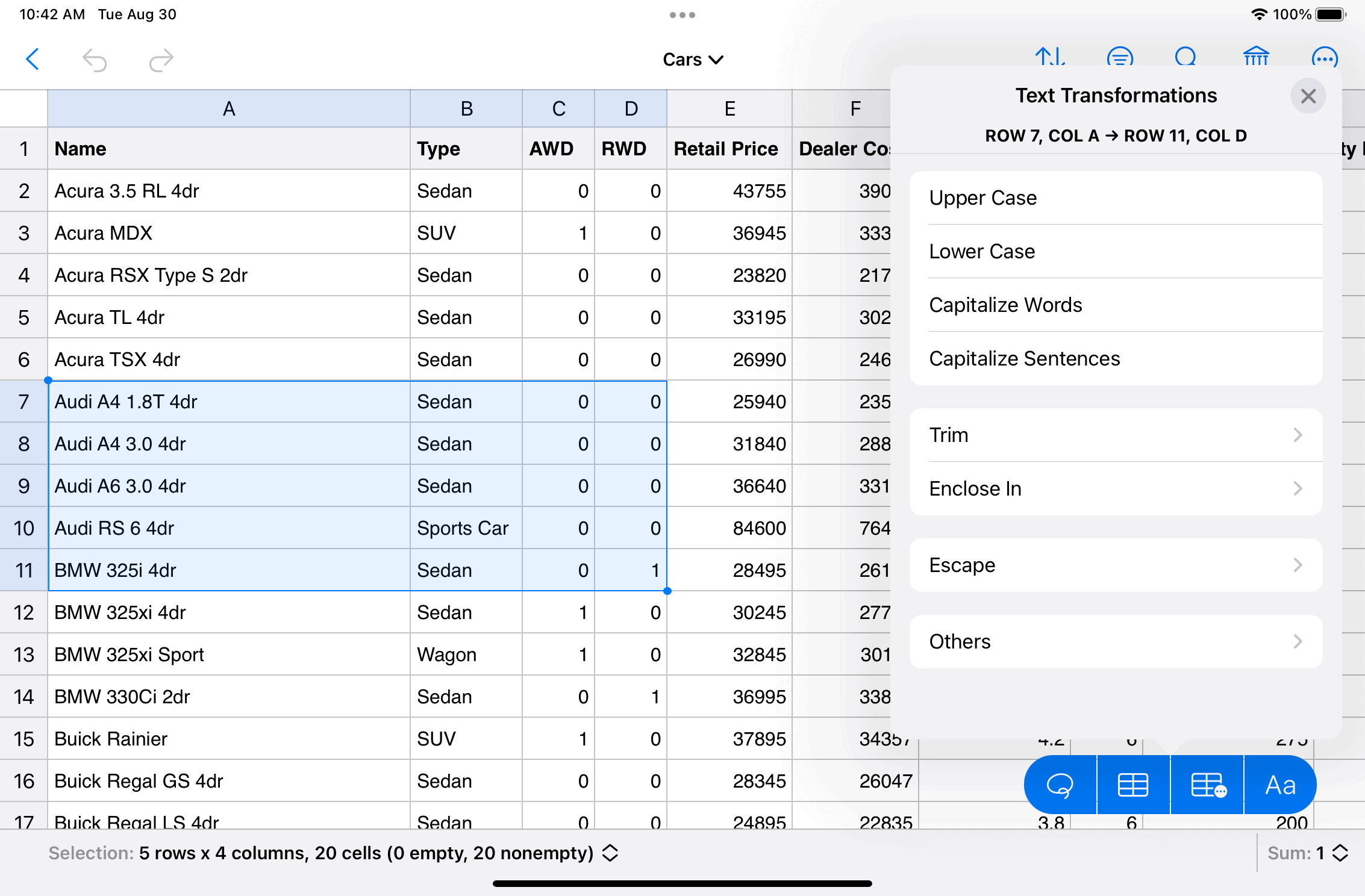Open the more options ellipsis icon

(x=1325, y=58)
